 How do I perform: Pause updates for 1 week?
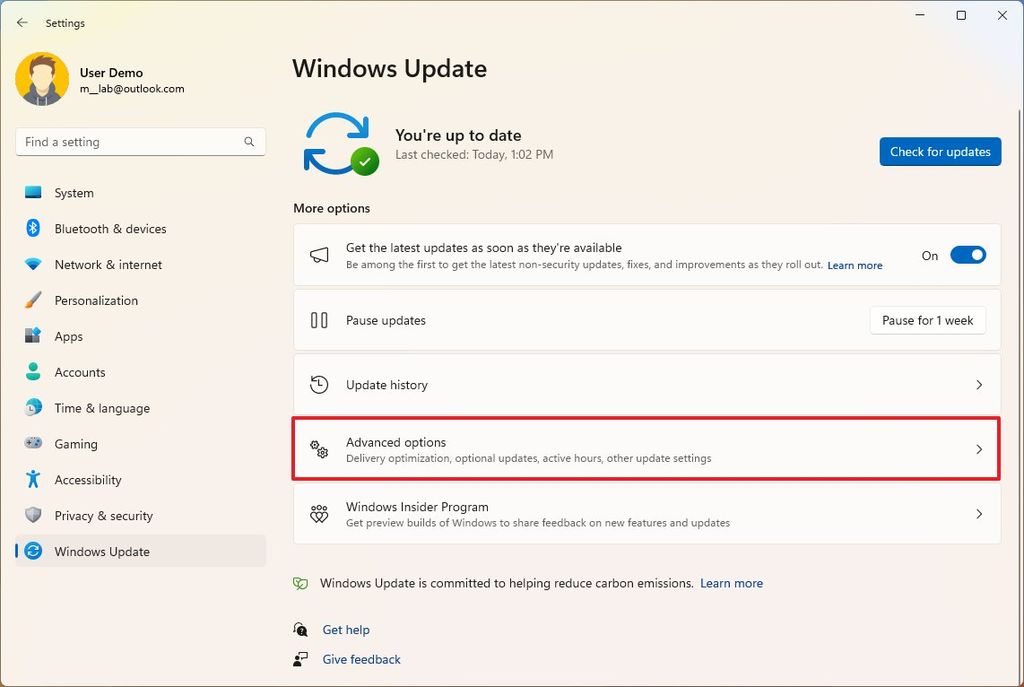927,320
